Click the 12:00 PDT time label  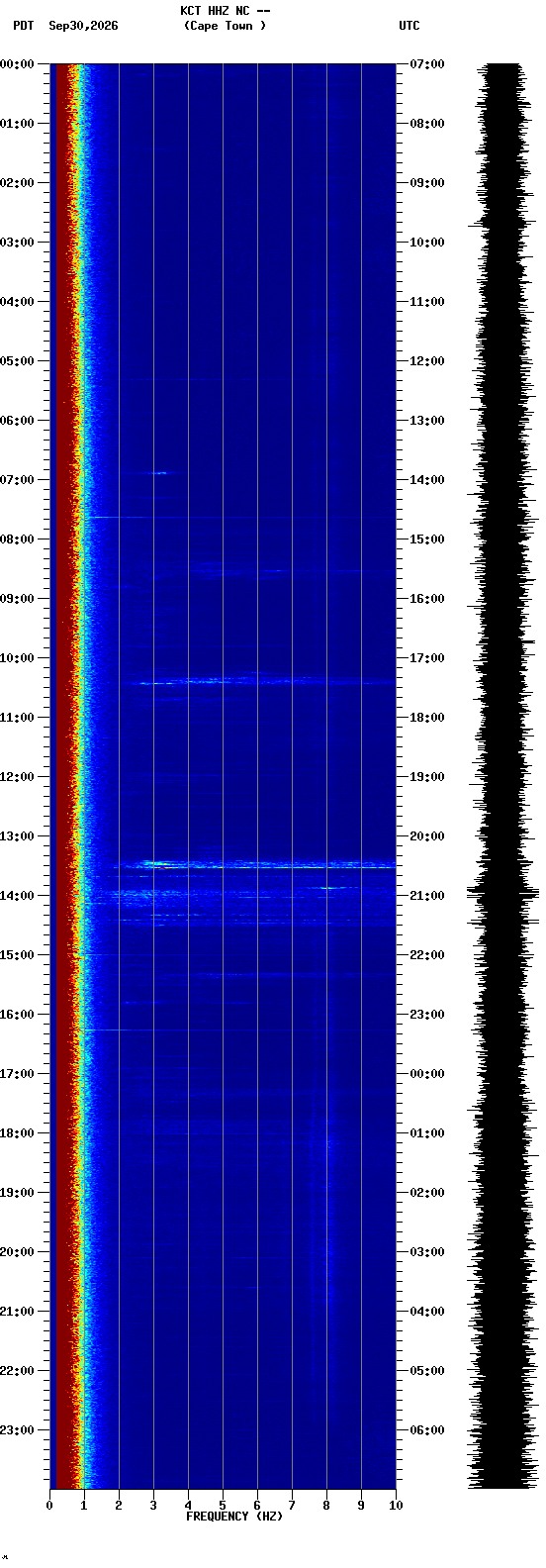[17, 777]
